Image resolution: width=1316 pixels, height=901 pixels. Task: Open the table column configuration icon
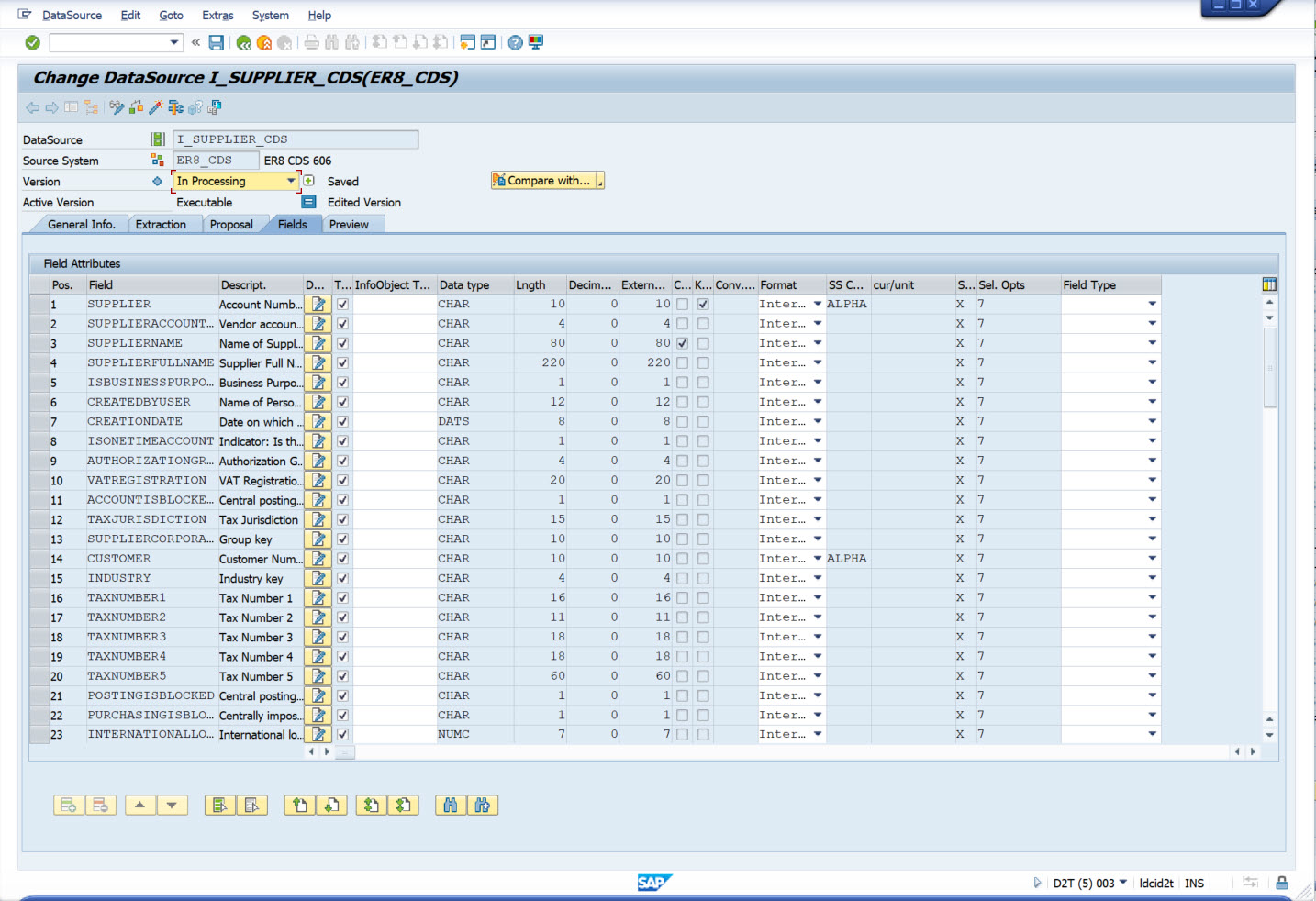1269,284
